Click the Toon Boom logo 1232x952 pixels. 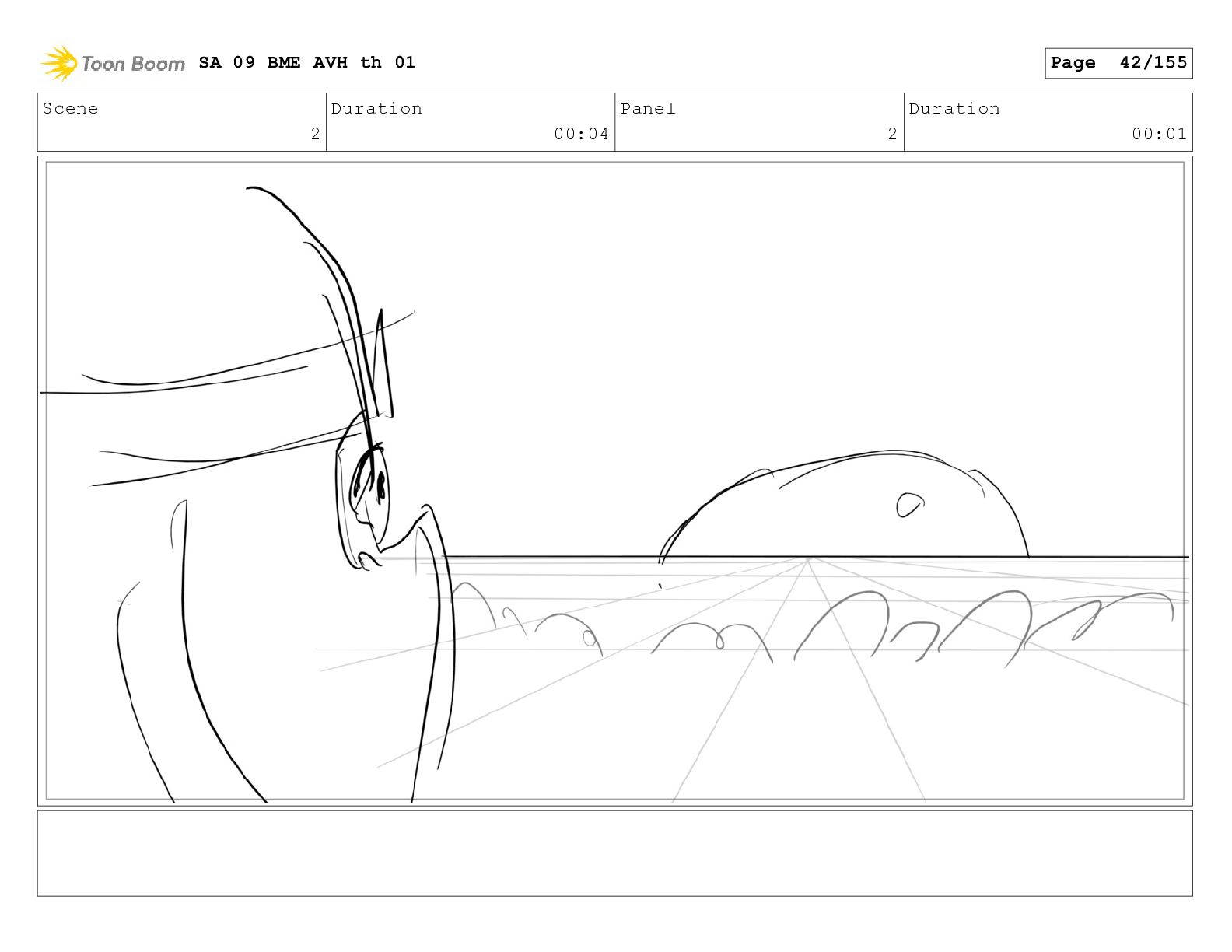coord(113,63)
